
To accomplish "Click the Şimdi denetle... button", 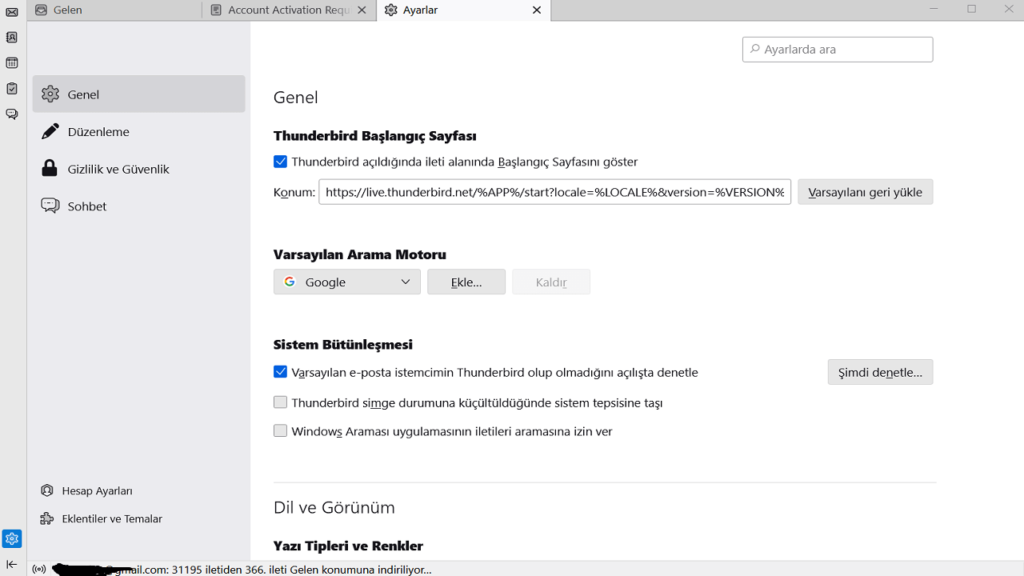I will tap(880, 372).
